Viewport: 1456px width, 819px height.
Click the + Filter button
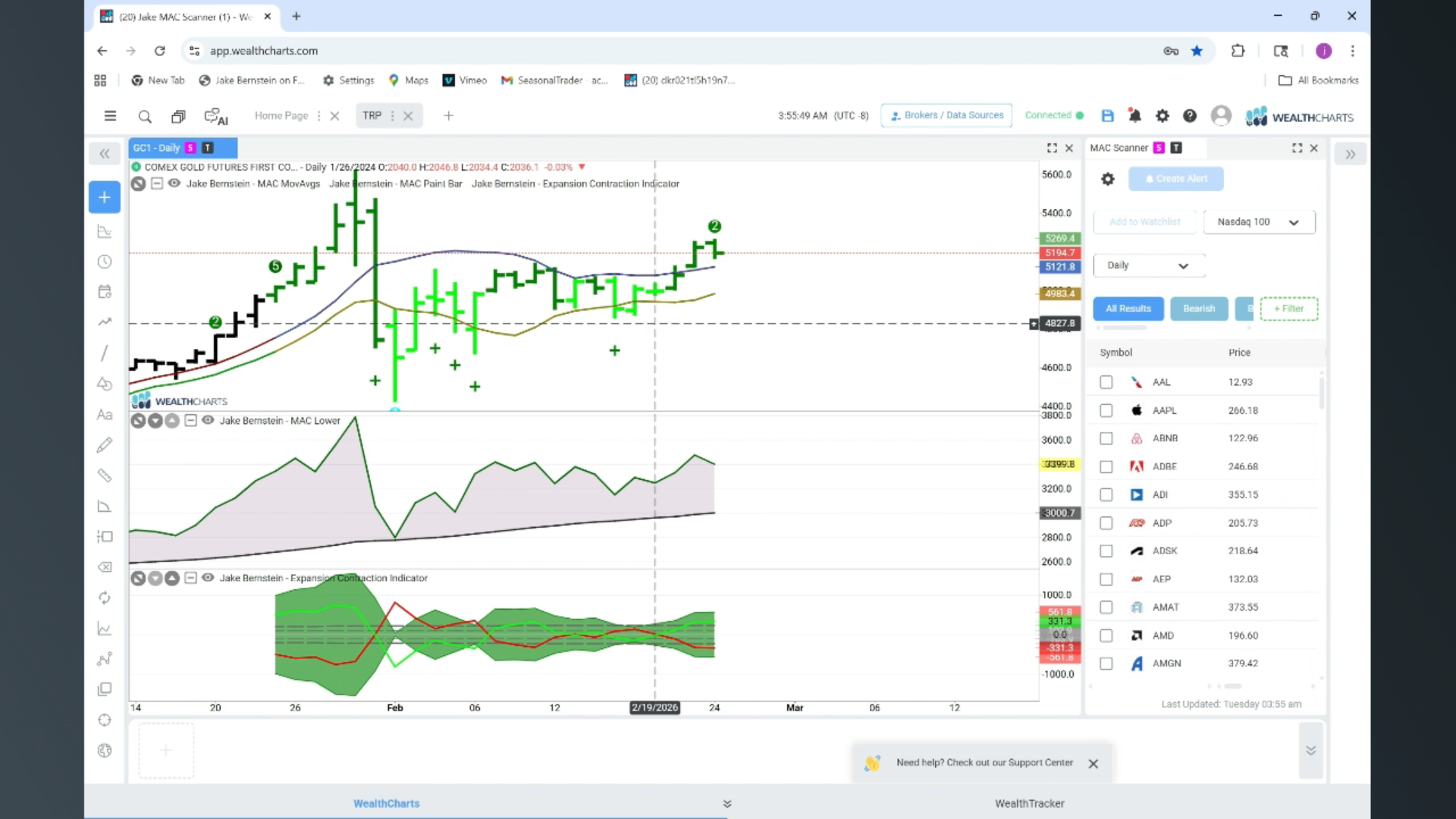[1288, 309]
